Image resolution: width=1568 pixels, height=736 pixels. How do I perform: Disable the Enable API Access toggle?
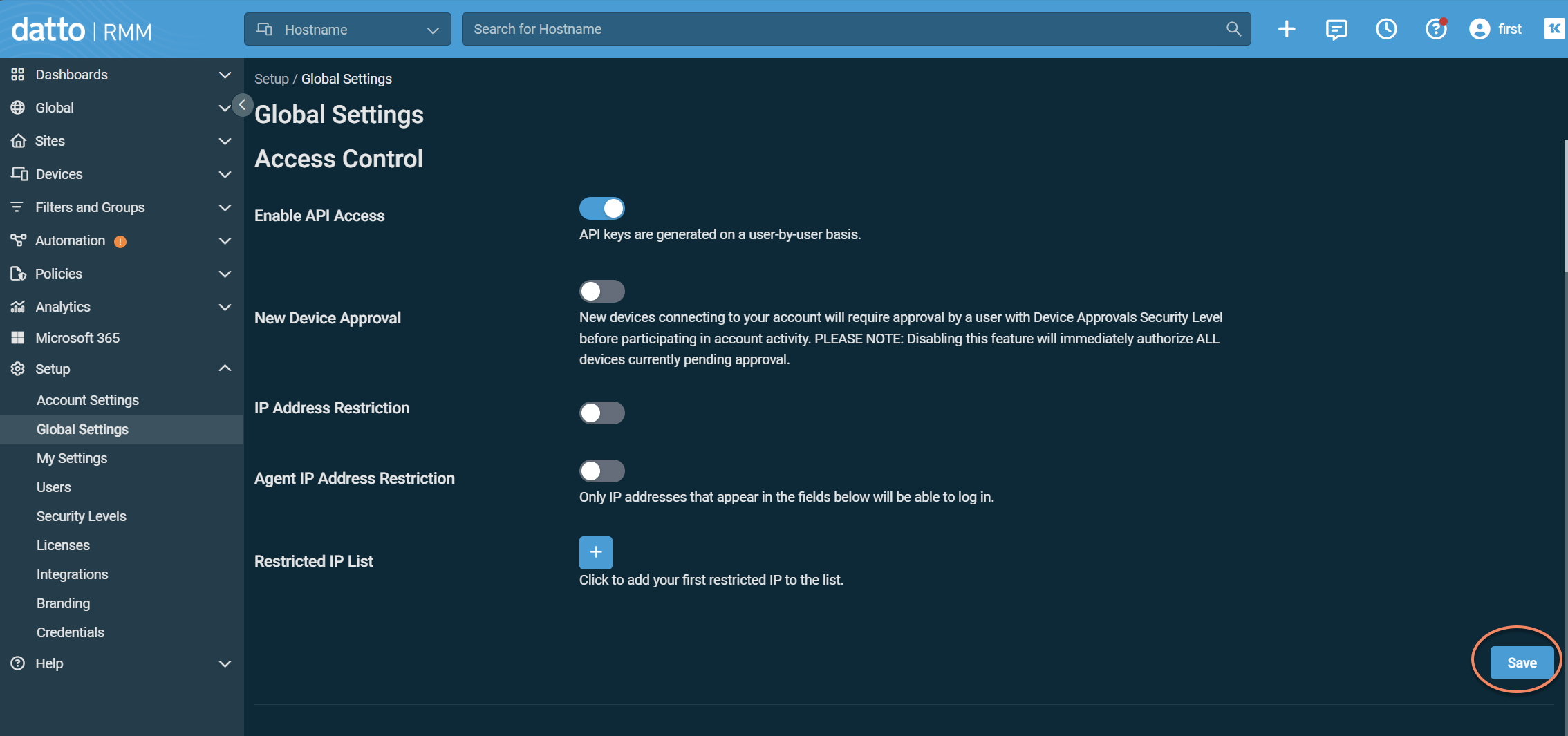tap(601, 208)
